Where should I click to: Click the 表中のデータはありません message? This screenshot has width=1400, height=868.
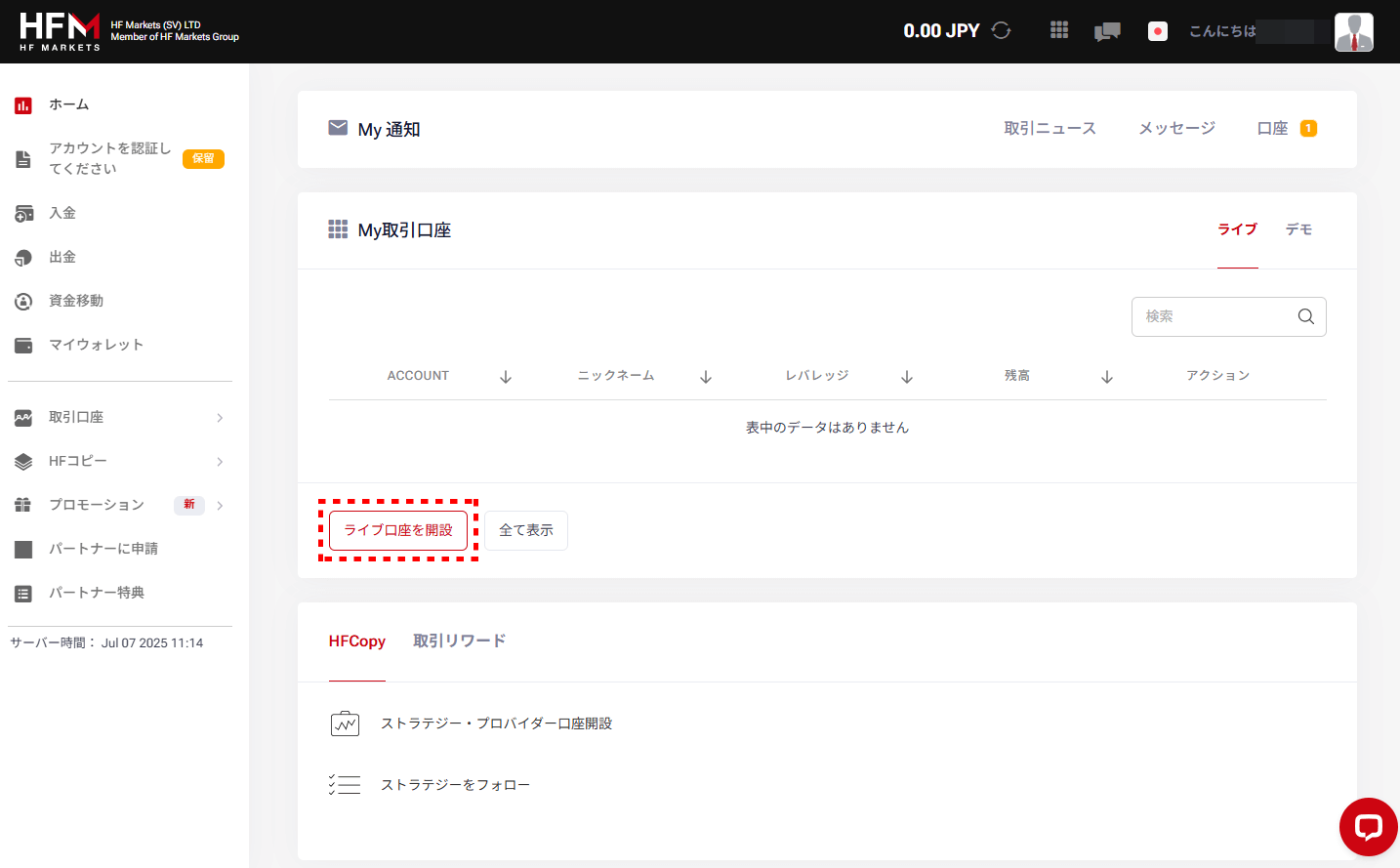coord(828,428)
